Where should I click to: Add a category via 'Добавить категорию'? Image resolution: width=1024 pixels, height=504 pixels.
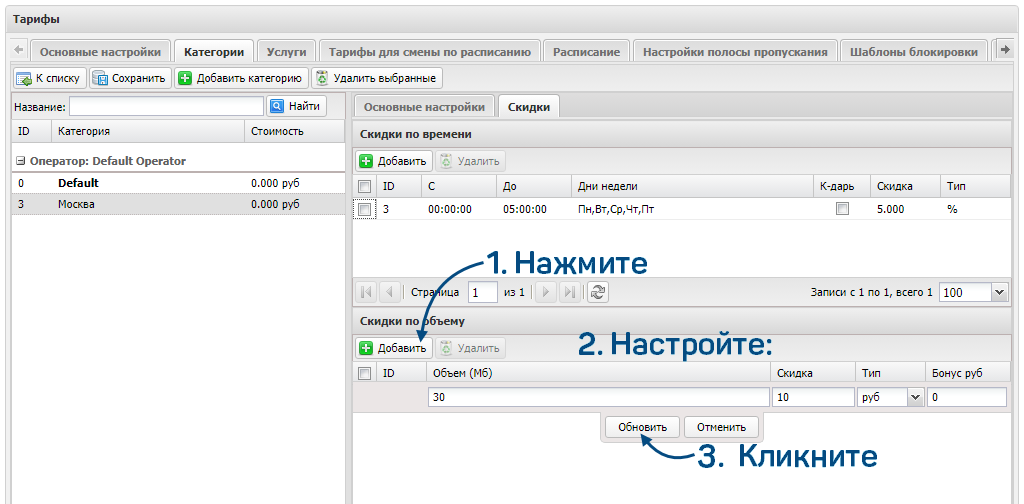[x=241, y=78]
